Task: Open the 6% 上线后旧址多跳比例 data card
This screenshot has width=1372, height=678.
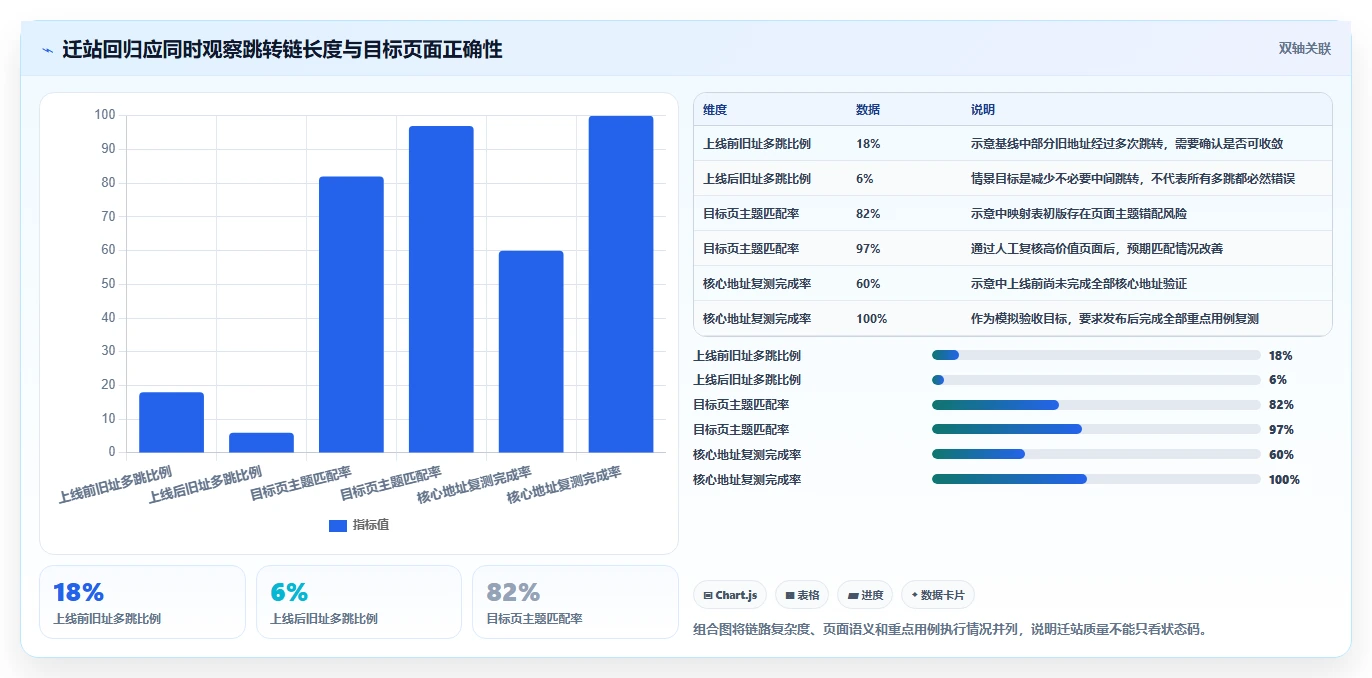Action: click(x=359, y=602)
